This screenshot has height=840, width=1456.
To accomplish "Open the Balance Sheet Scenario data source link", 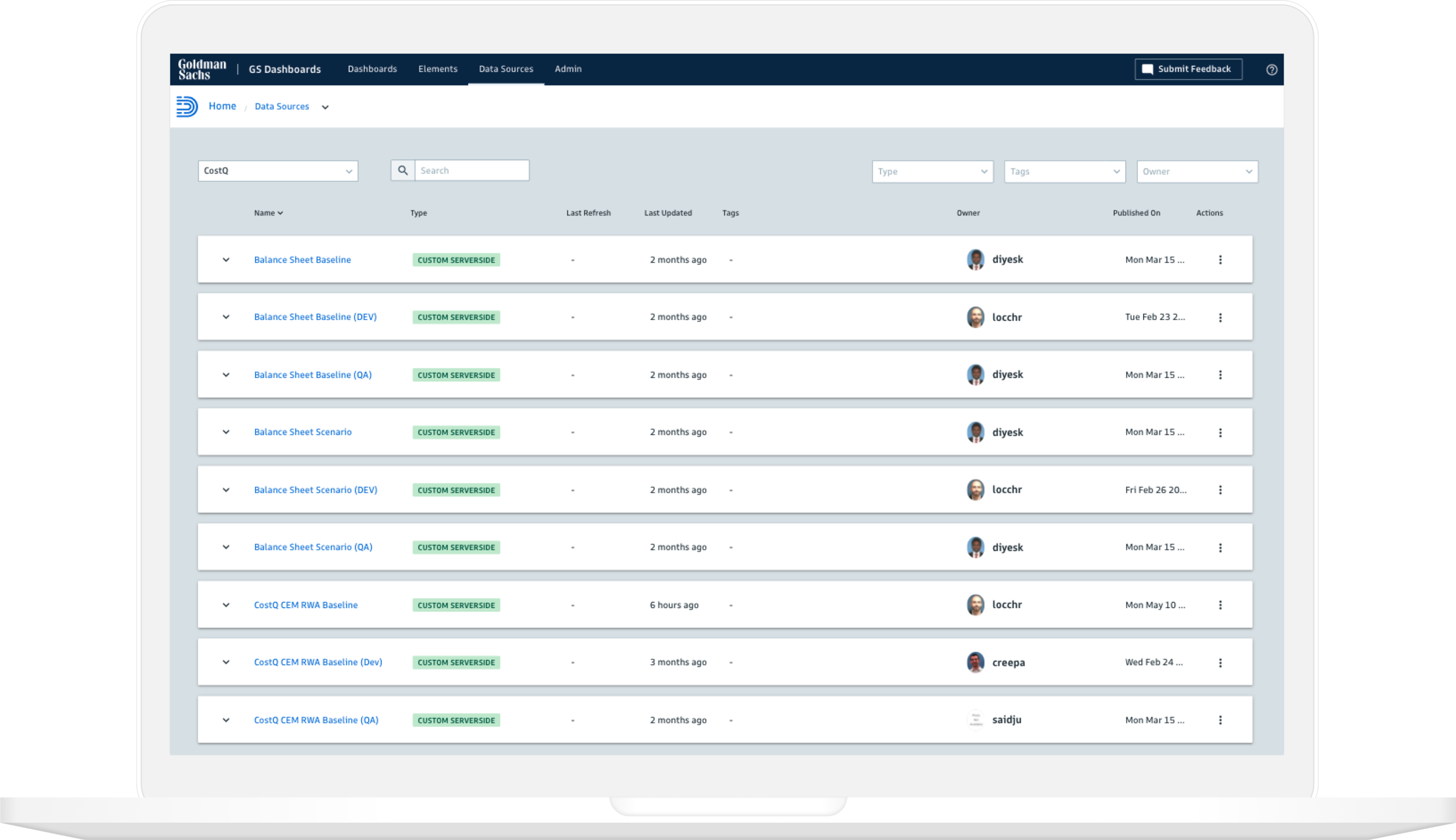I will 302,432.
